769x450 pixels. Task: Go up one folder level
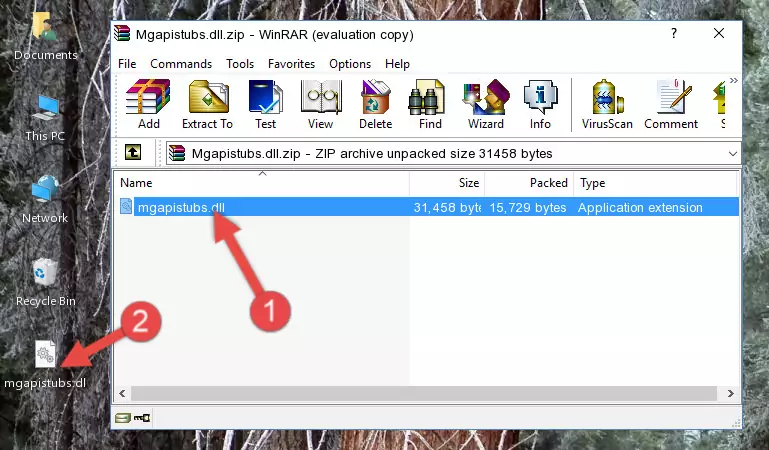(133, 152)
